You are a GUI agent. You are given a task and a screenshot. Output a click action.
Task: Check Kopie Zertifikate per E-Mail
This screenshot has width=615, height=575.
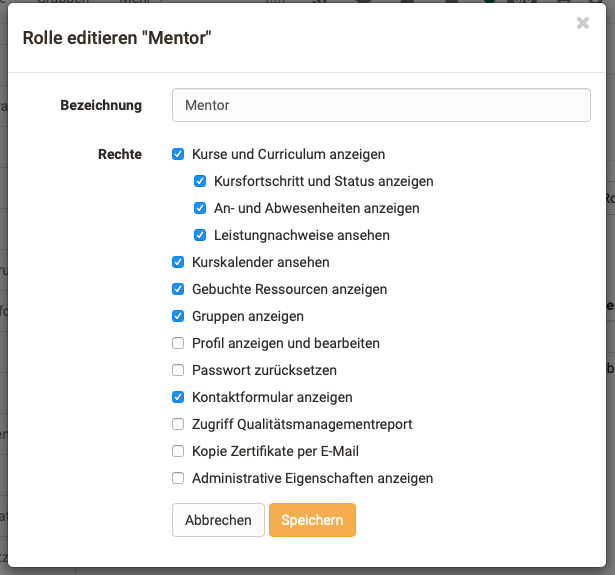178,451
